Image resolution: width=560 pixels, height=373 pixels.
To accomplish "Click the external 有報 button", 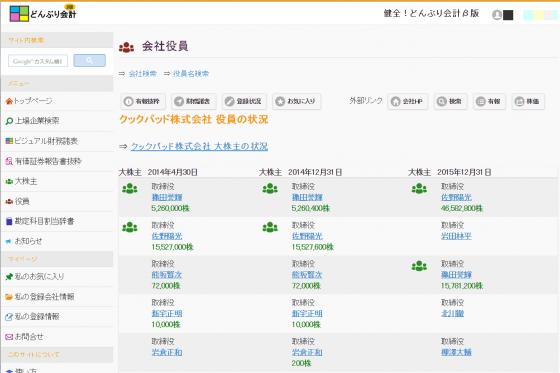I will [489, 101].
